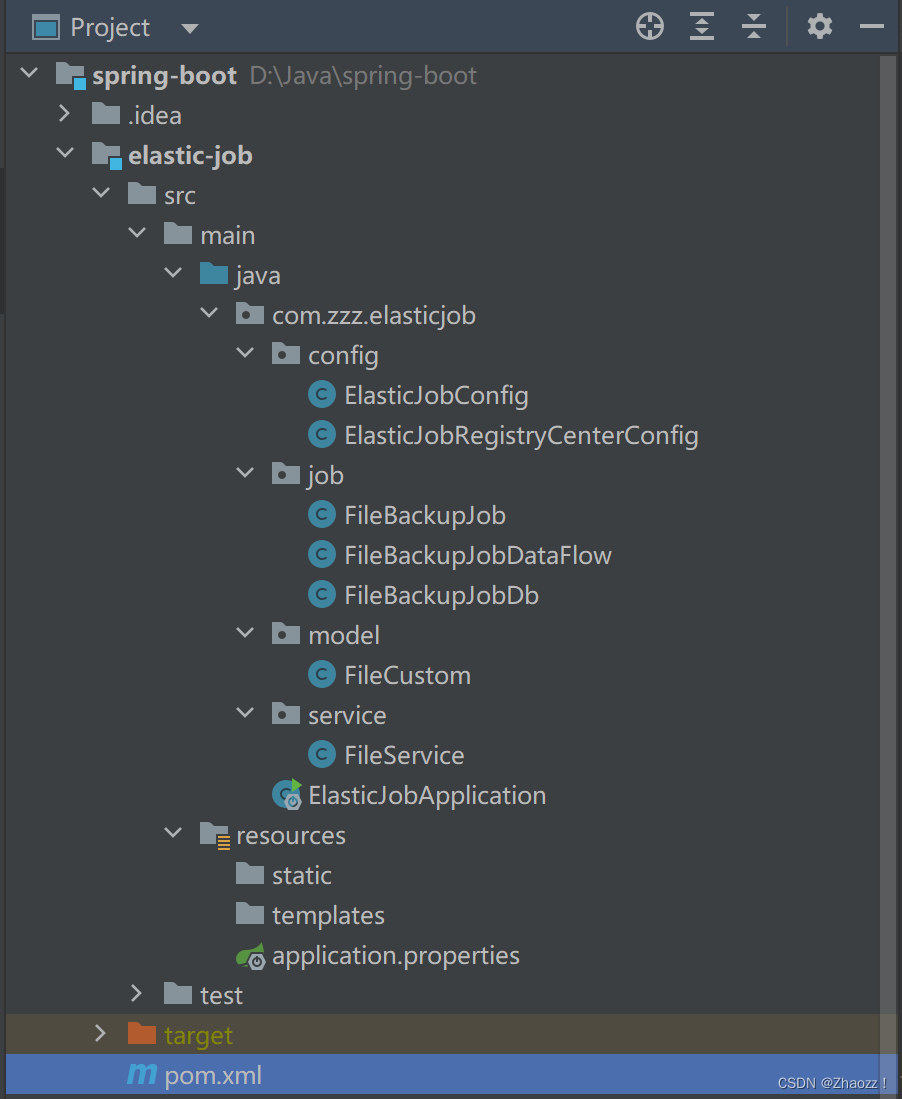Click the class icon beside FileCustom
Image resolution: width=902 pixels, height=1099 pixels.
tap(321, 674)
